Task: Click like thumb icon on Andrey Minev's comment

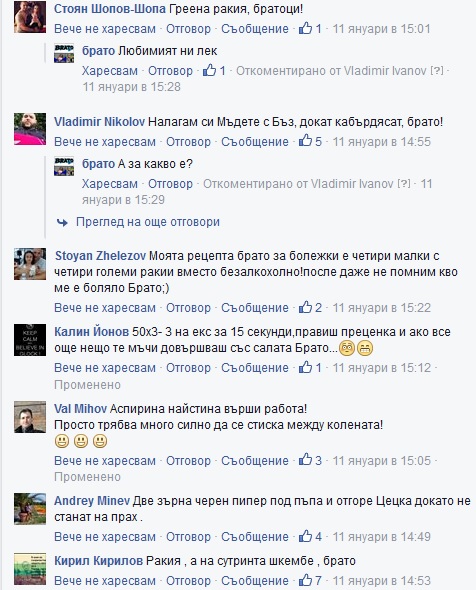Action: pos(306,536)
